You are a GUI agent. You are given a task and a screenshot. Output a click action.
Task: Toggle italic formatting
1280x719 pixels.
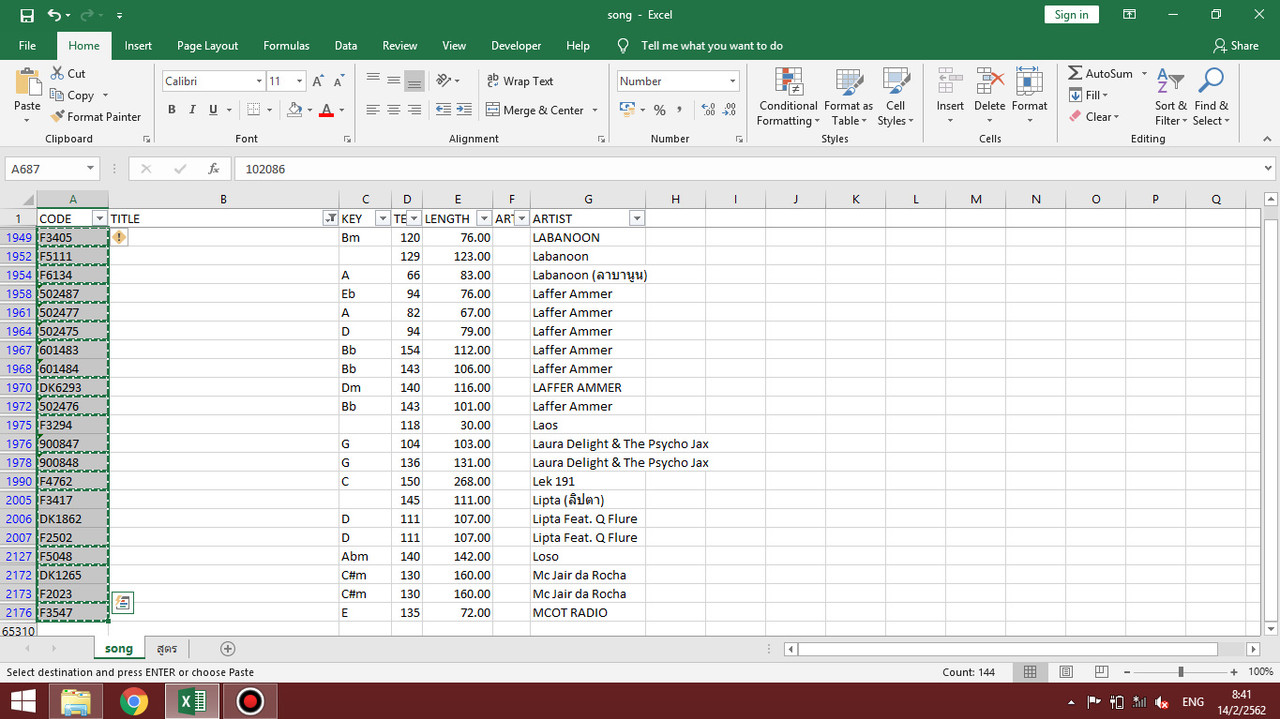pos(193,110)
